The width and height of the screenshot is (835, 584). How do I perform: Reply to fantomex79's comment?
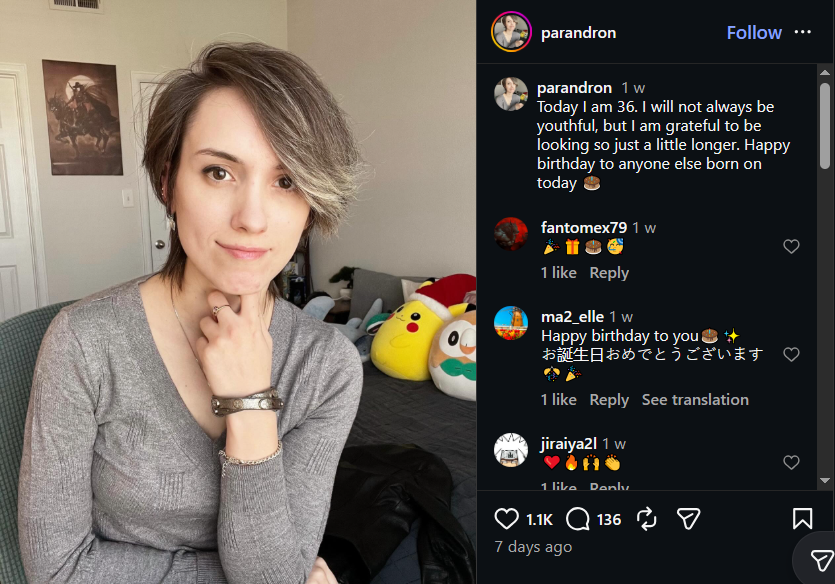click(609, 273)
